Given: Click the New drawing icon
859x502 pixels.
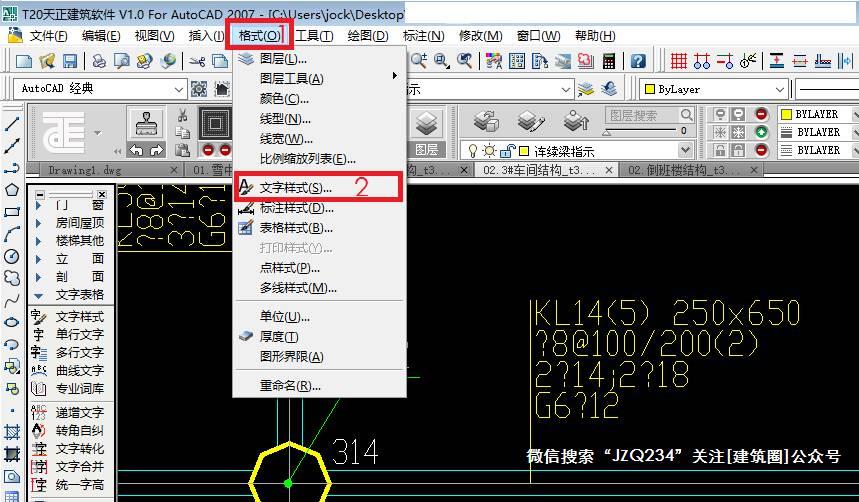Looking at the screenshot, I should [x=24, y=60].
